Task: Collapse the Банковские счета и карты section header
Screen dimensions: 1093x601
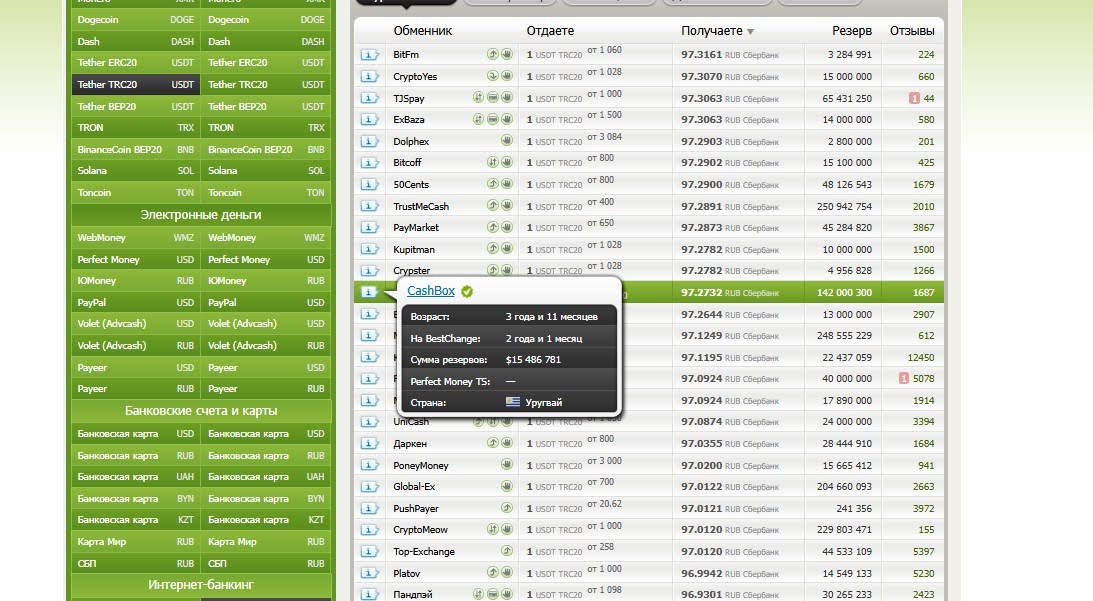Action: (x=201, y=411)
